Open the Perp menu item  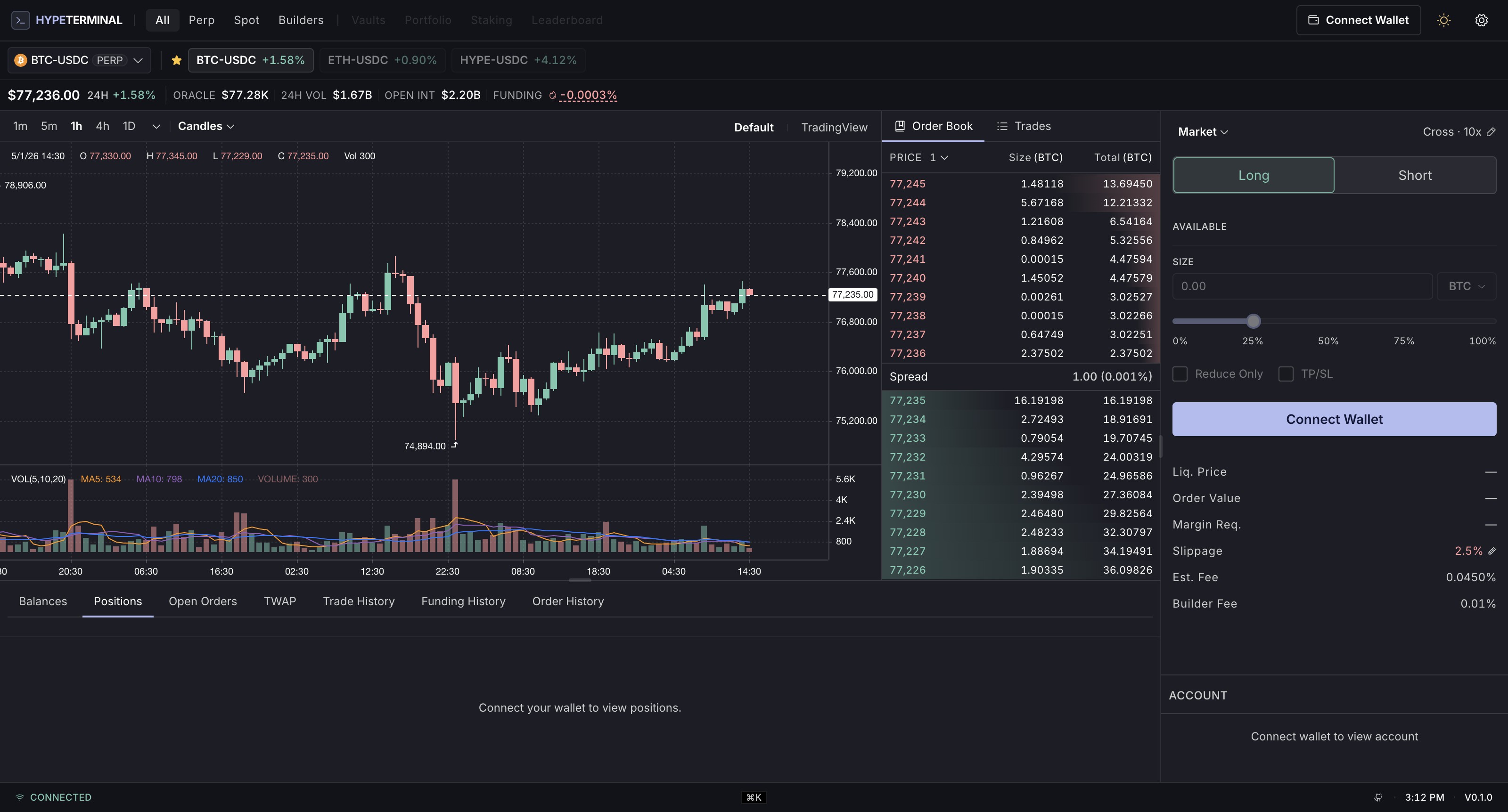tap(201, 20)
